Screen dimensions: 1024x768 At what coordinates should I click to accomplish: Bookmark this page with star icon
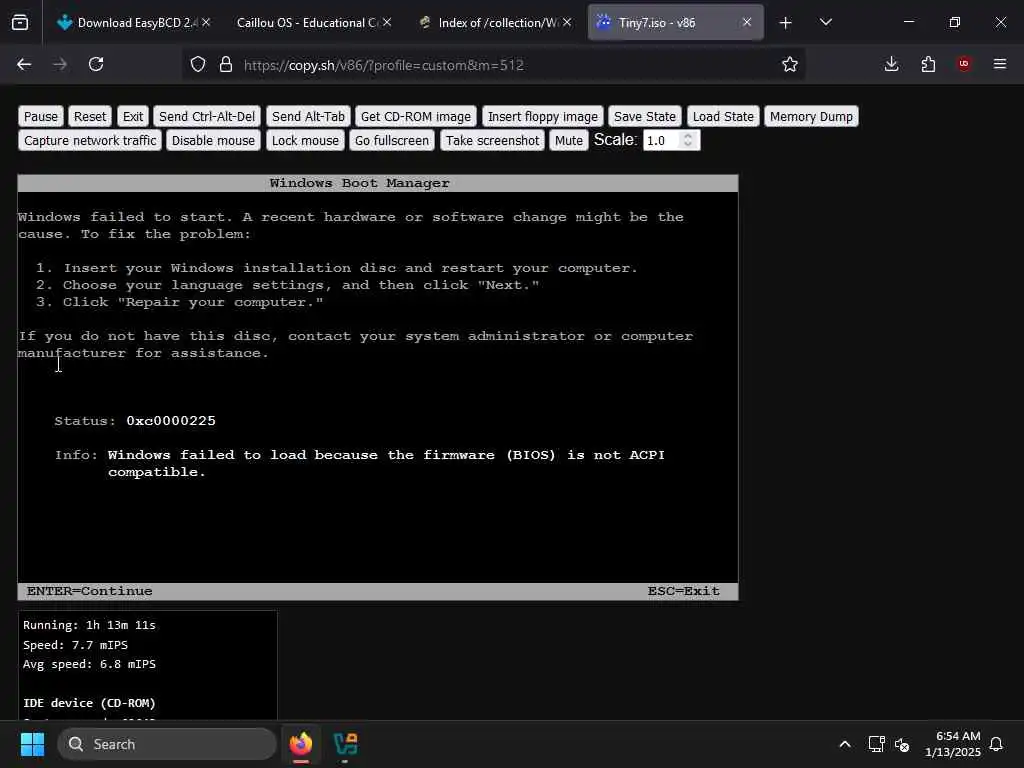tap(790, 64)
